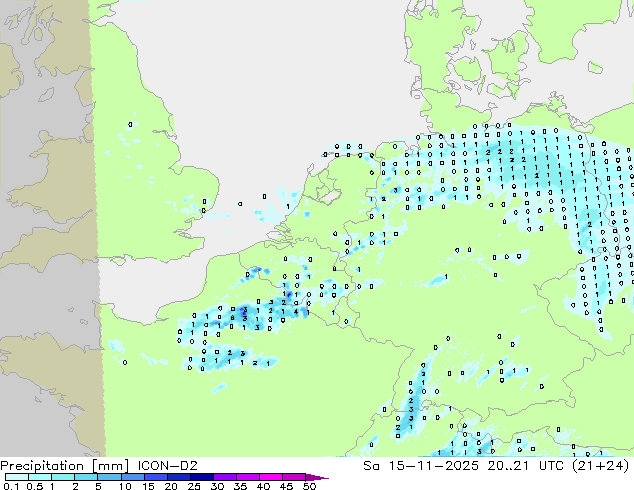
Task: Click the '25' legend scale value
Action: coord(194,486)
